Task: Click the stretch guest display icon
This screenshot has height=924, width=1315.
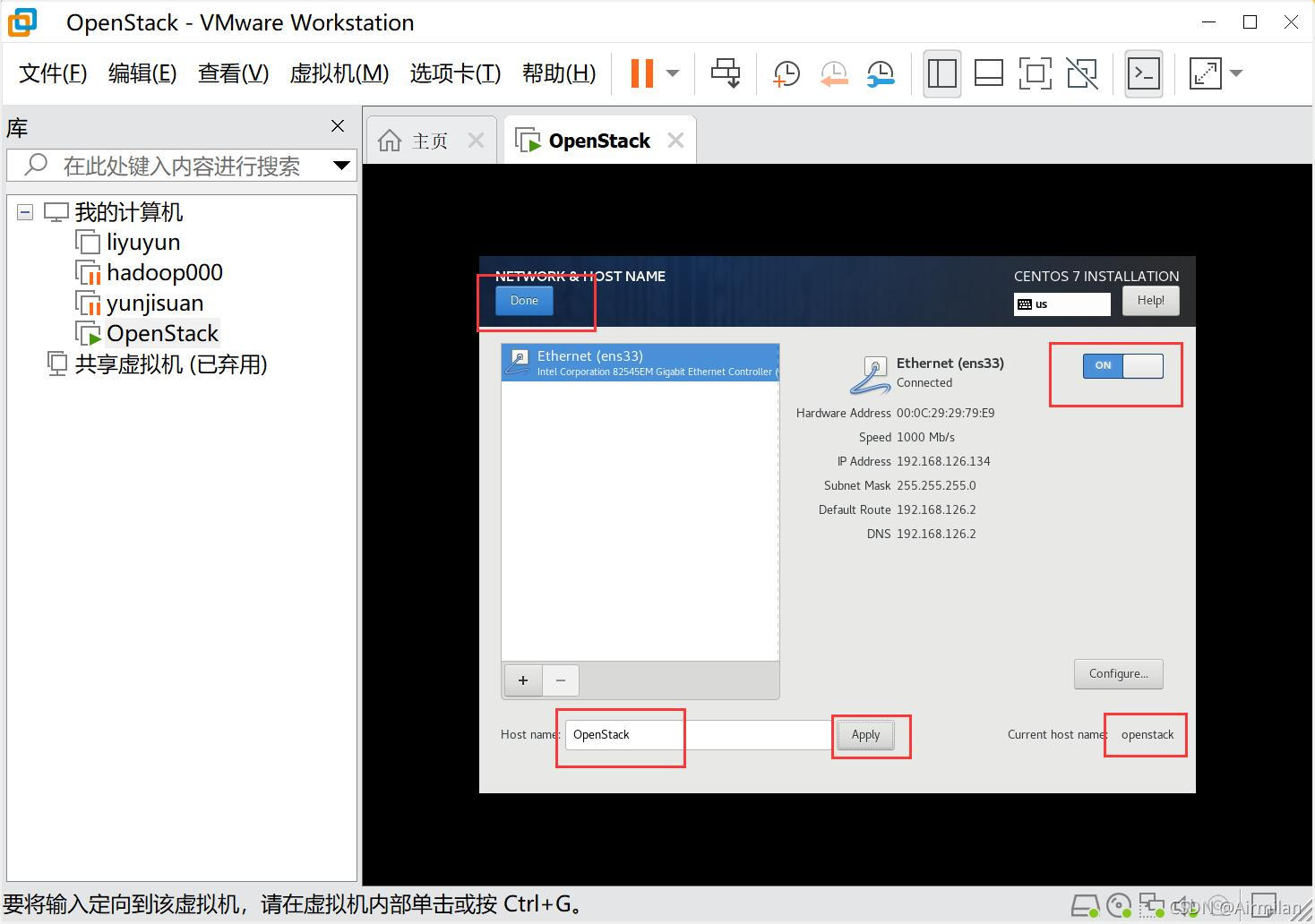Action: 1206,73
